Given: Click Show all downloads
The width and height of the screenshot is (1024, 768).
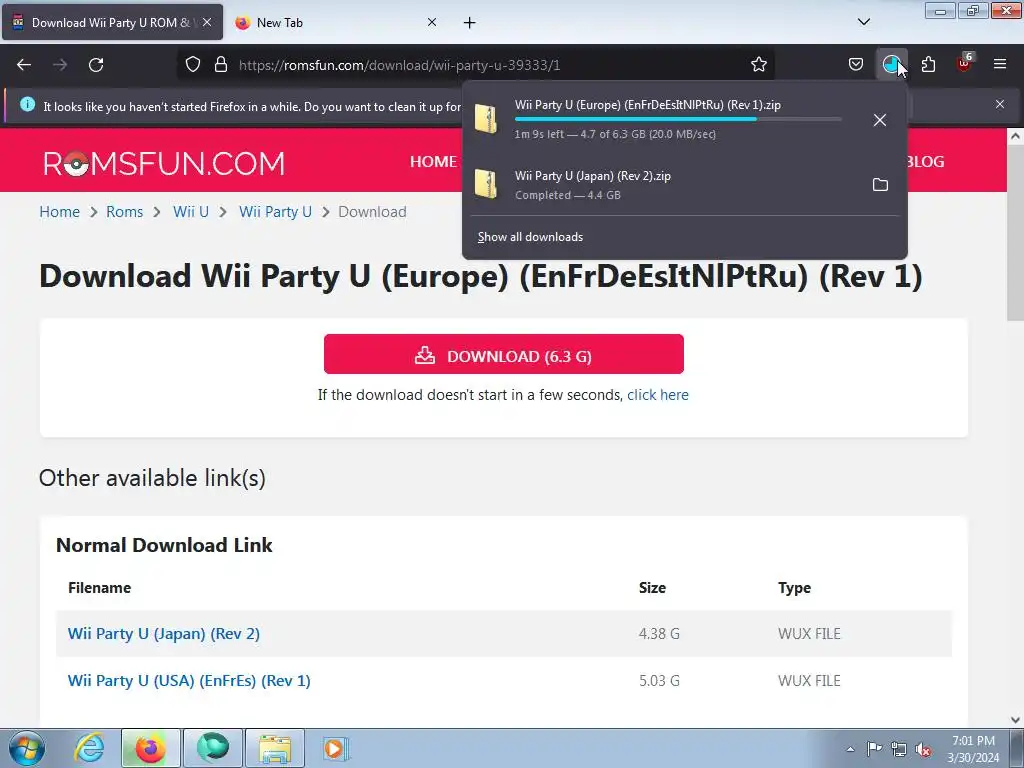Looking at the screenshot, I should coord(530,237).
